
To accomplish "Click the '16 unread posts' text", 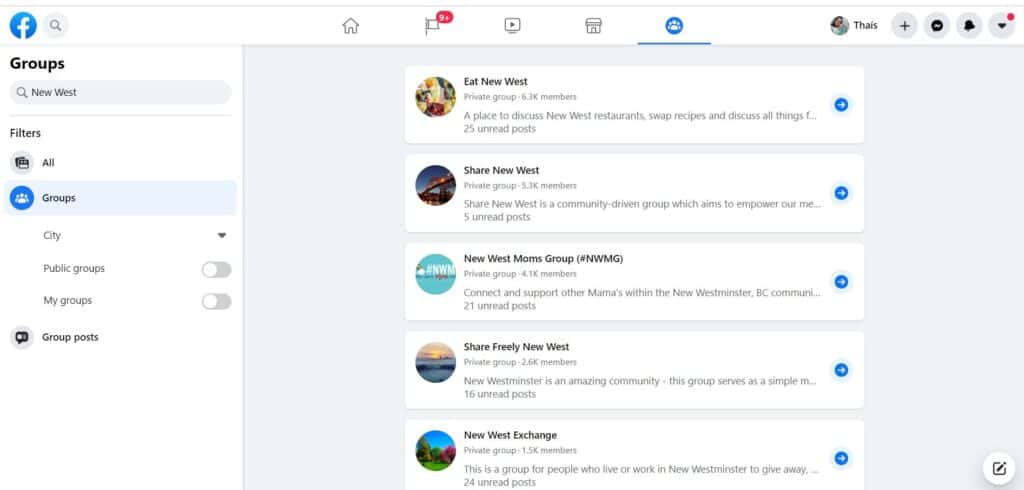I will tap(500, 394).
